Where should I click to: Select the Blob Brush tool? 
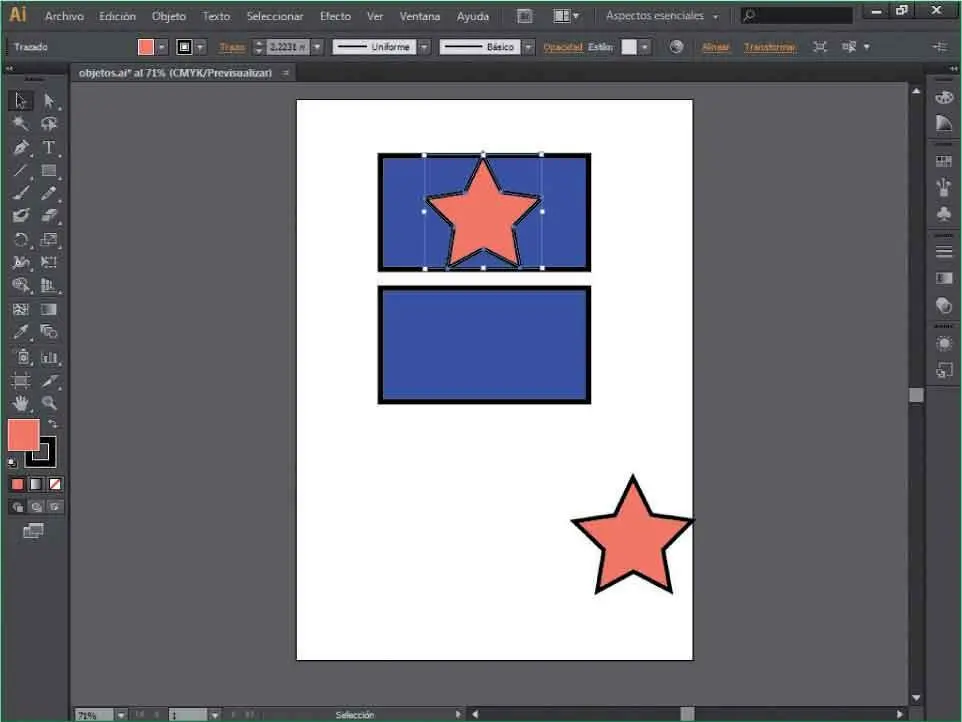pos(20,216)
